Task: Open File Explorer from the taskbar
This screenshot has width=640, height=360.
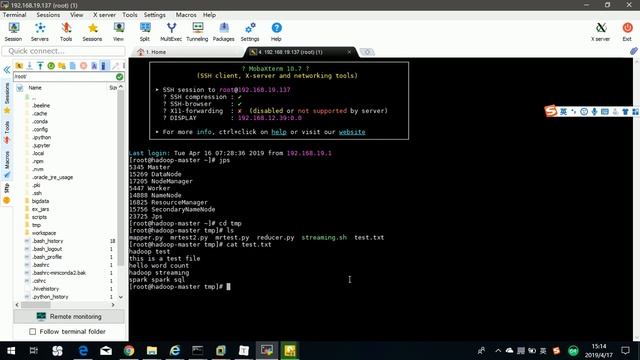Action: coord(152,351)
